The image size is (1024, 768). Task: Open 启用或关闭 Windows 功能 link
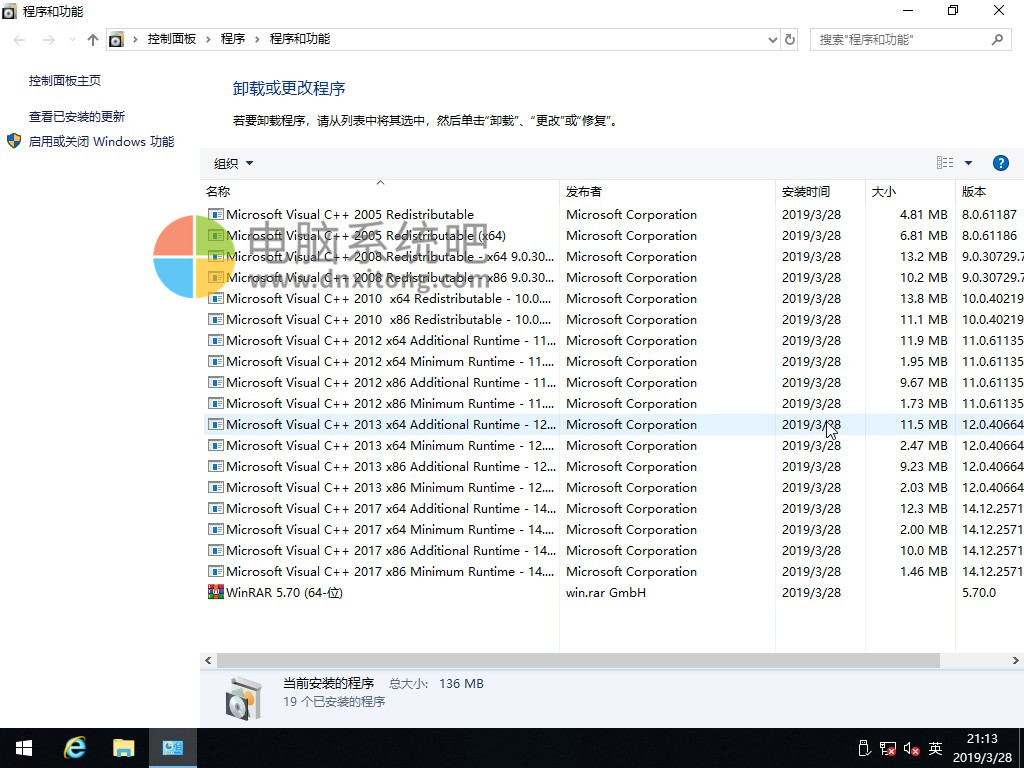[101, 141]
